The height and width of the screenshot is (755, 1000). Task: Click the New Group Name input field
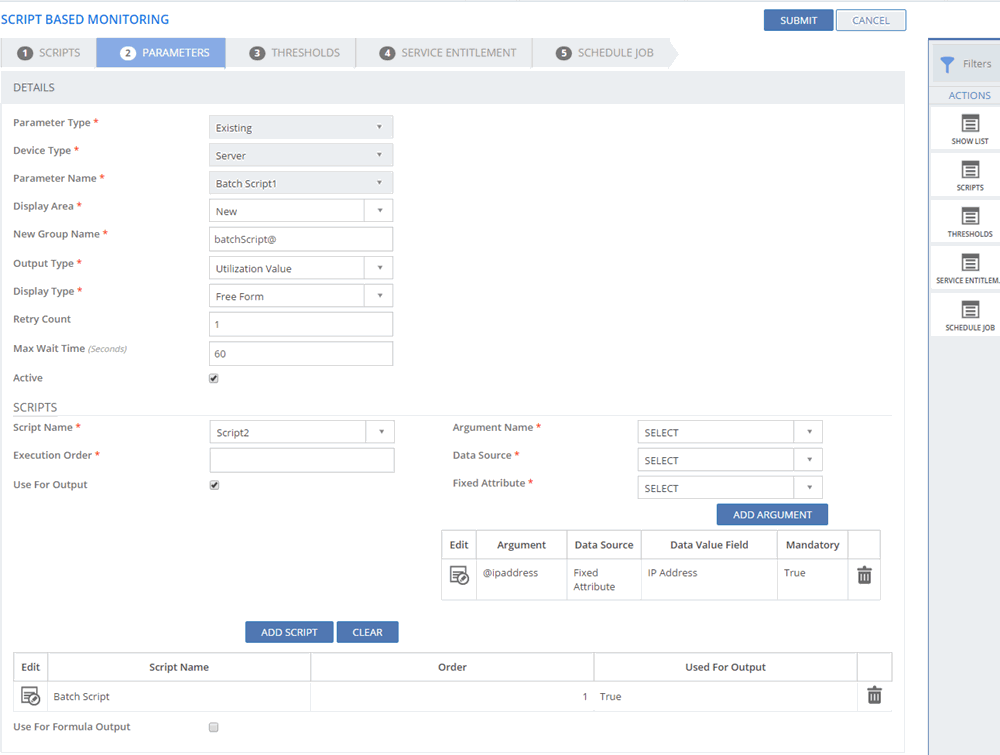[x=301, y=239]
